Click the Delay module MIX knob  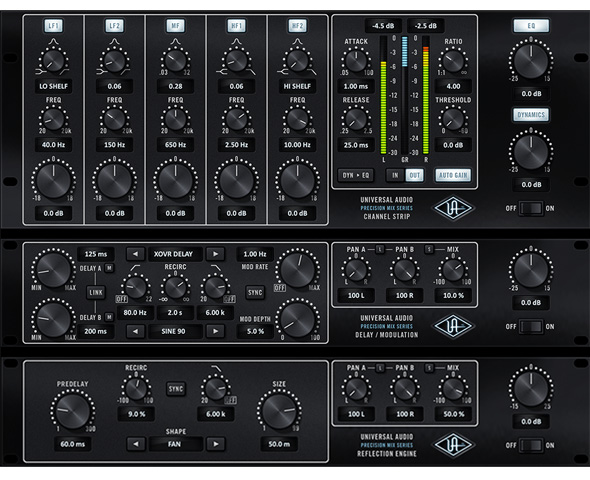coord(453,270)
